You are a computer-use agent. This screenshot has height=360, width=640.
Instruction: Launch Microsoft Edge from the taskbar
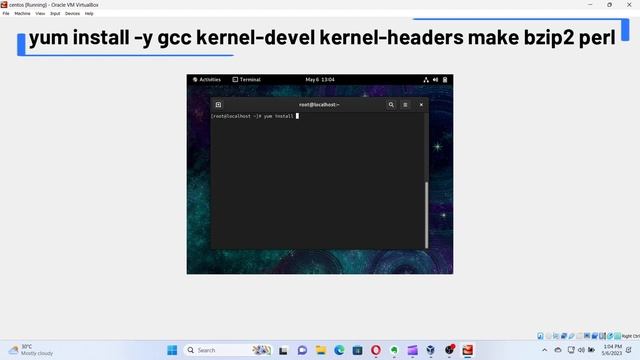339,350
